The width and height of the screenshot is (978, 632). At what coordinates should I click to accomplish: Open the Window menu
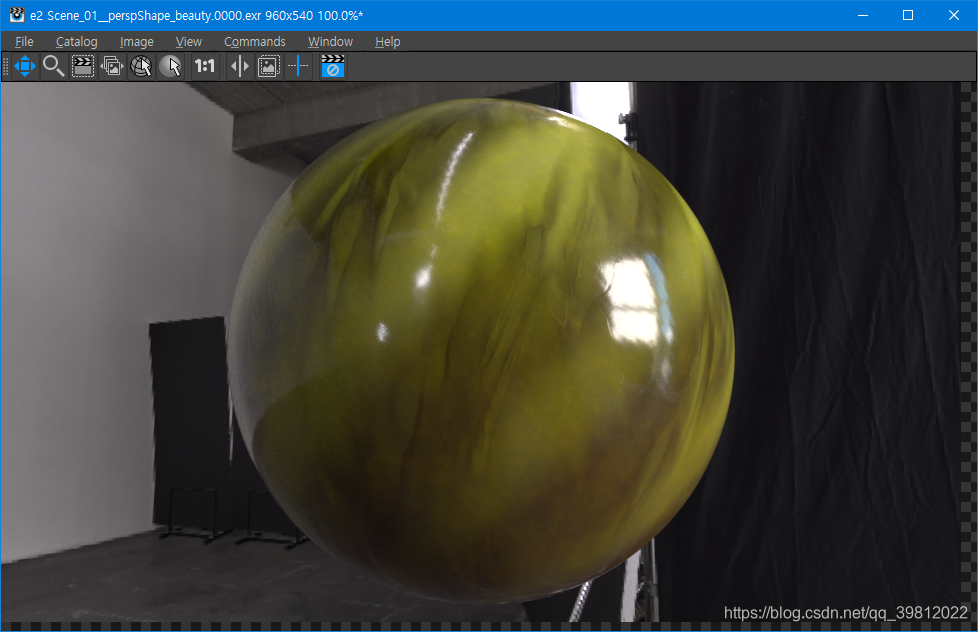click(x=330, y=42)
